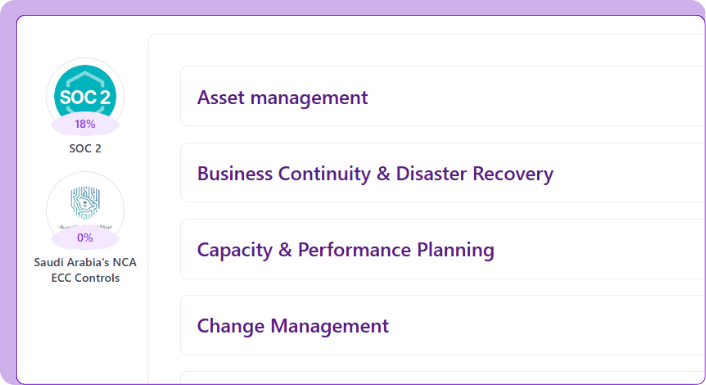The image size is (706, 385).
Task: Expand the Asset management section
Action: [443, 96]
